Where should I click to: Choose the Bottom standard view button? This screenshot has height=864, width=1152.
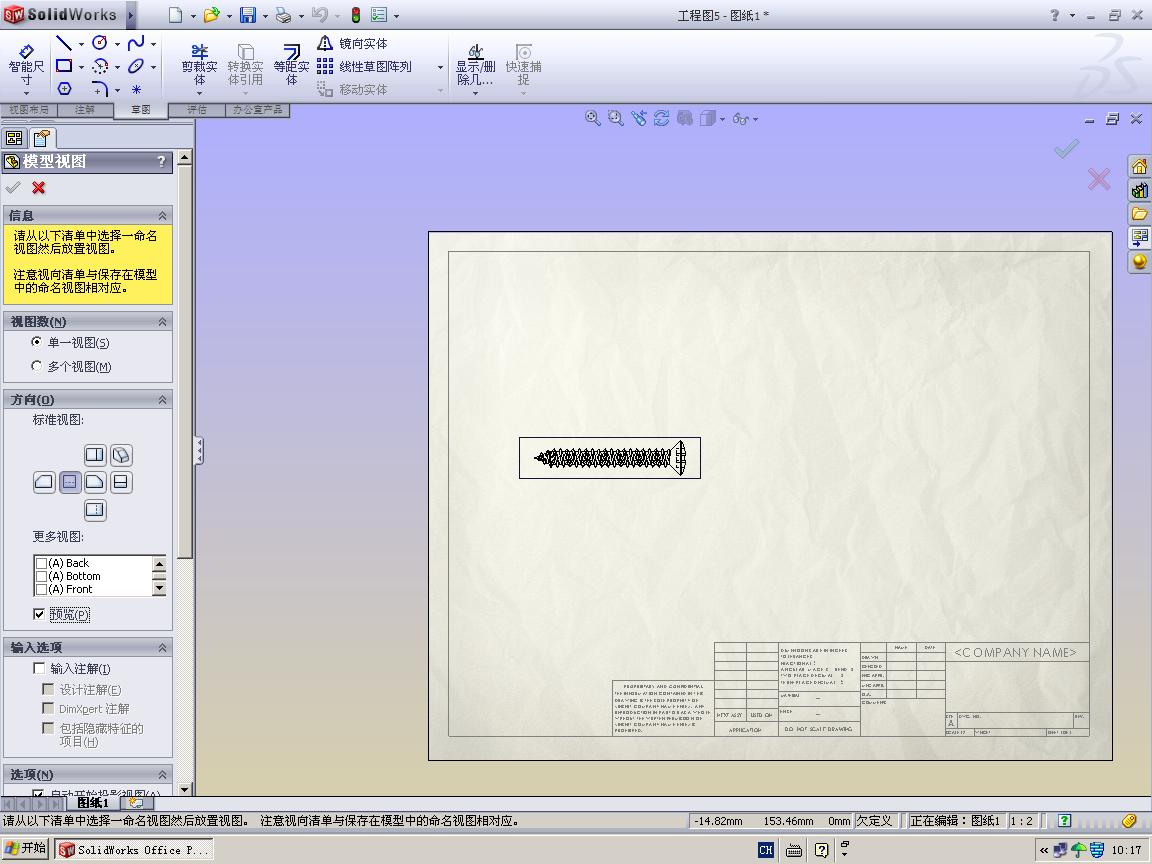(x=95, y=509)
